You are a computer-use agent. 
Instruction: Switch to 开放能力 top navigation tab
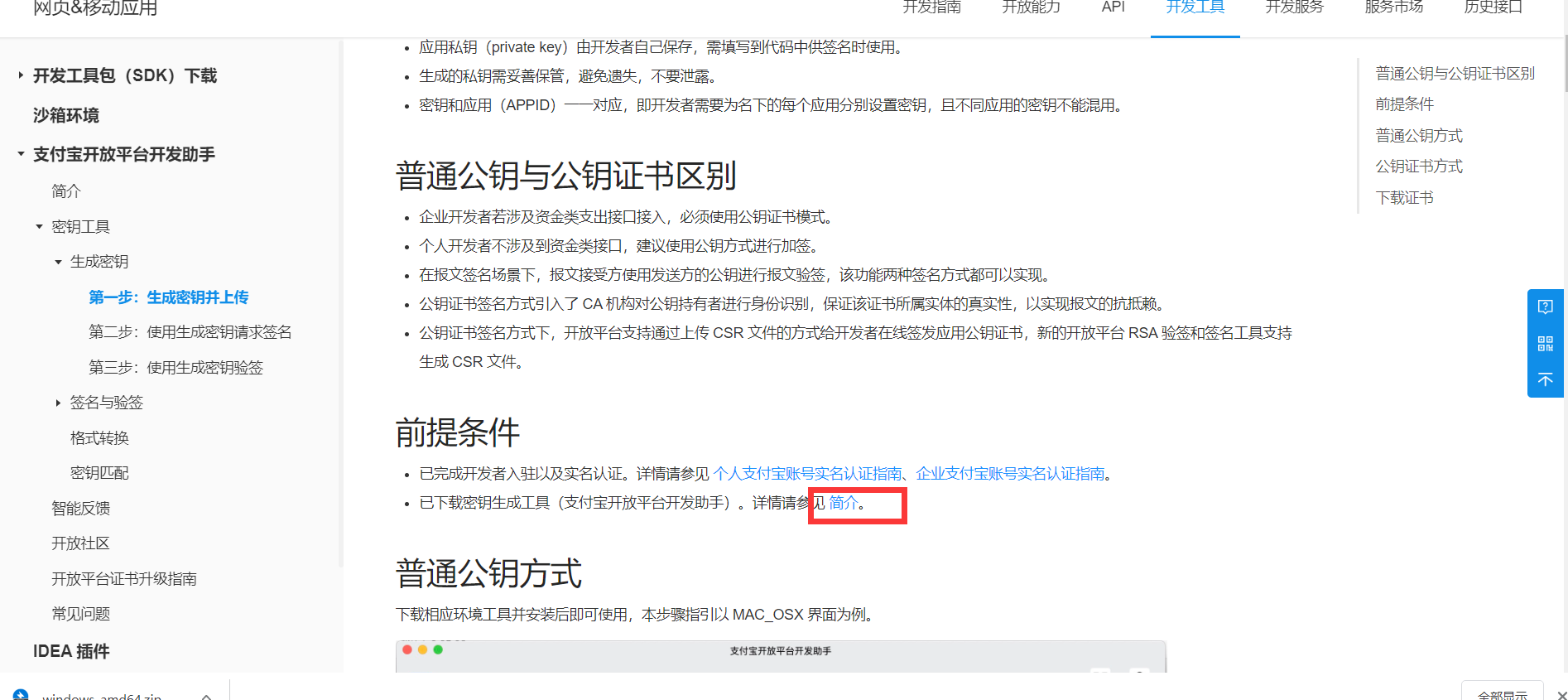[1031, 7]
